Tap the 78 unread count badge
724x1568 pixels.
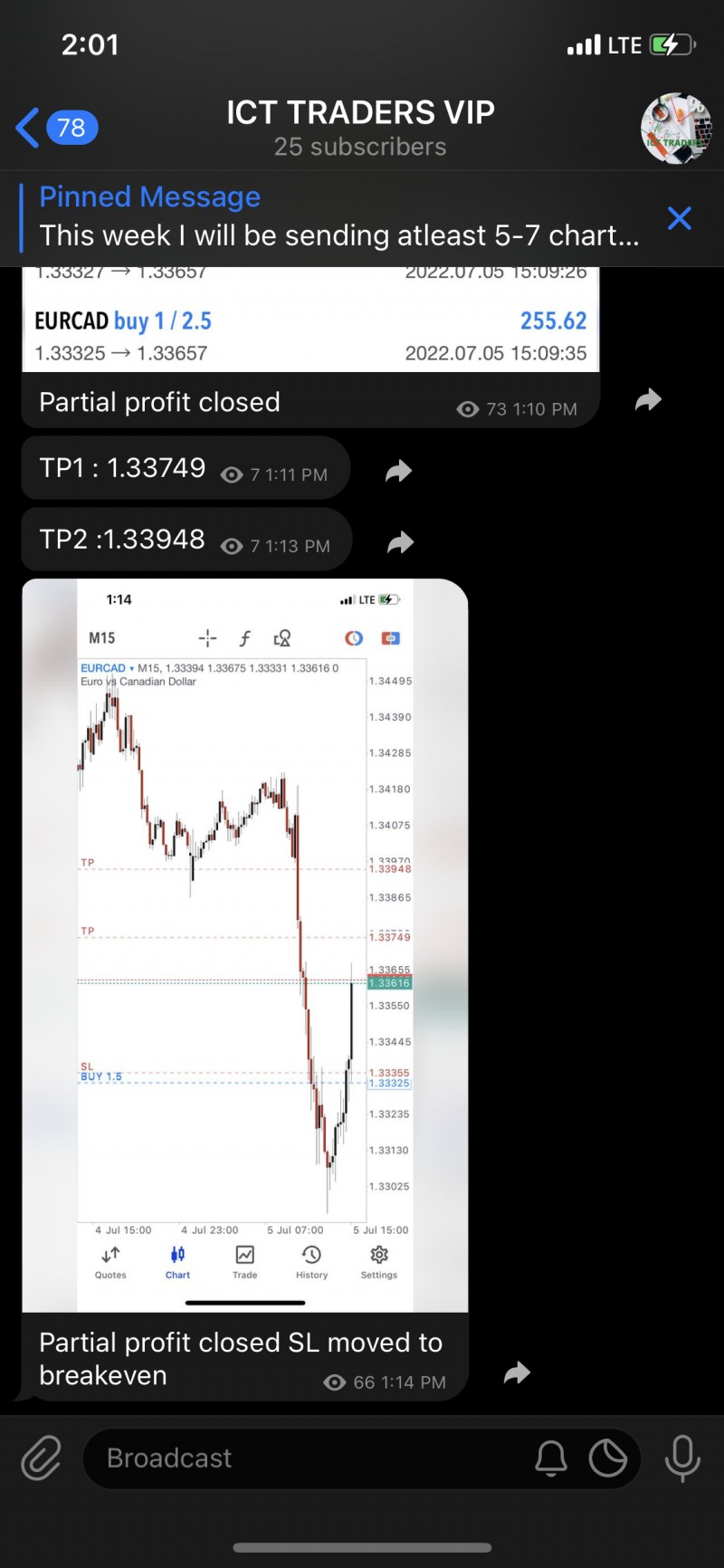(x=71, y=128)
